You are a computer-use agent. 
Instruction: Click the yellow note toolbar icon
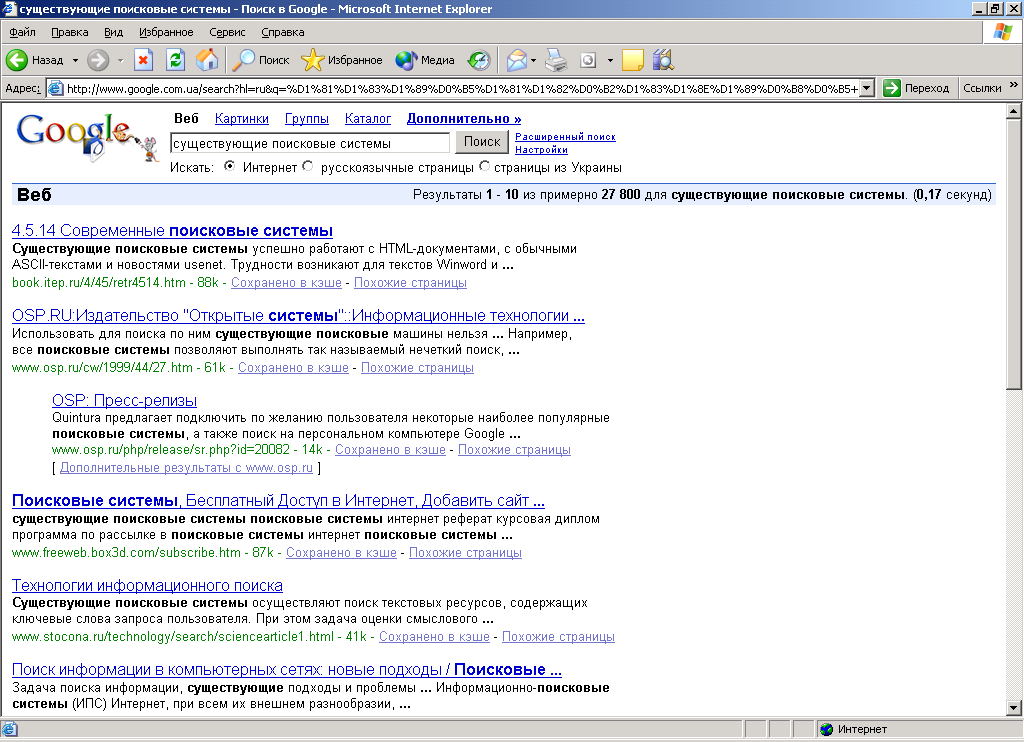632,60
